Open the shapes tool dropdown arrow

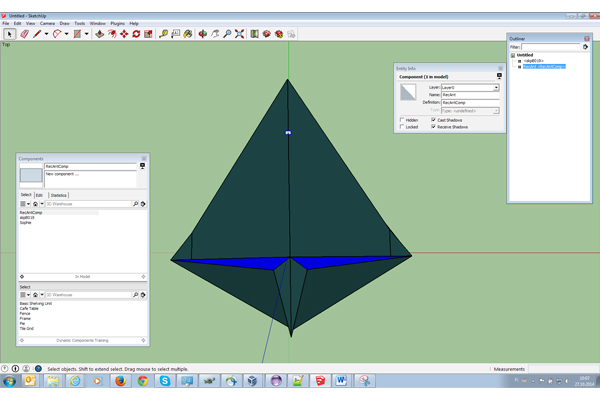pyautogui.click(x=88, y=34)
